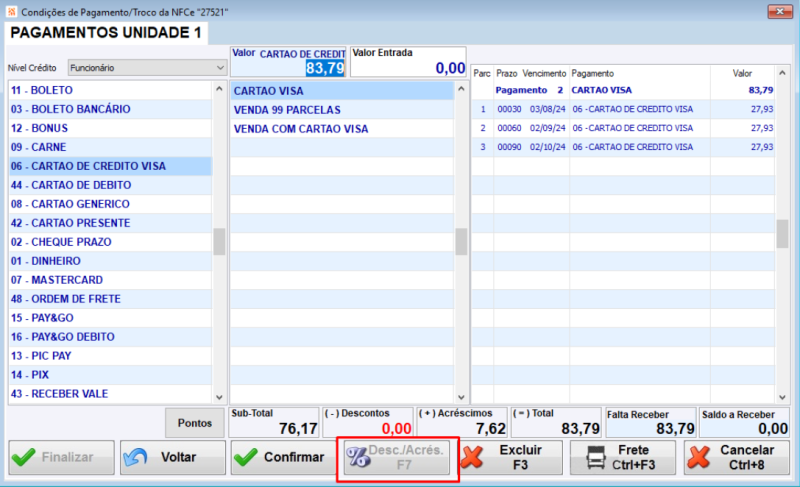Viewport: 800px width, 487px height.
Task: Click down arrow of payment types scrollbar
Action: 219,397
